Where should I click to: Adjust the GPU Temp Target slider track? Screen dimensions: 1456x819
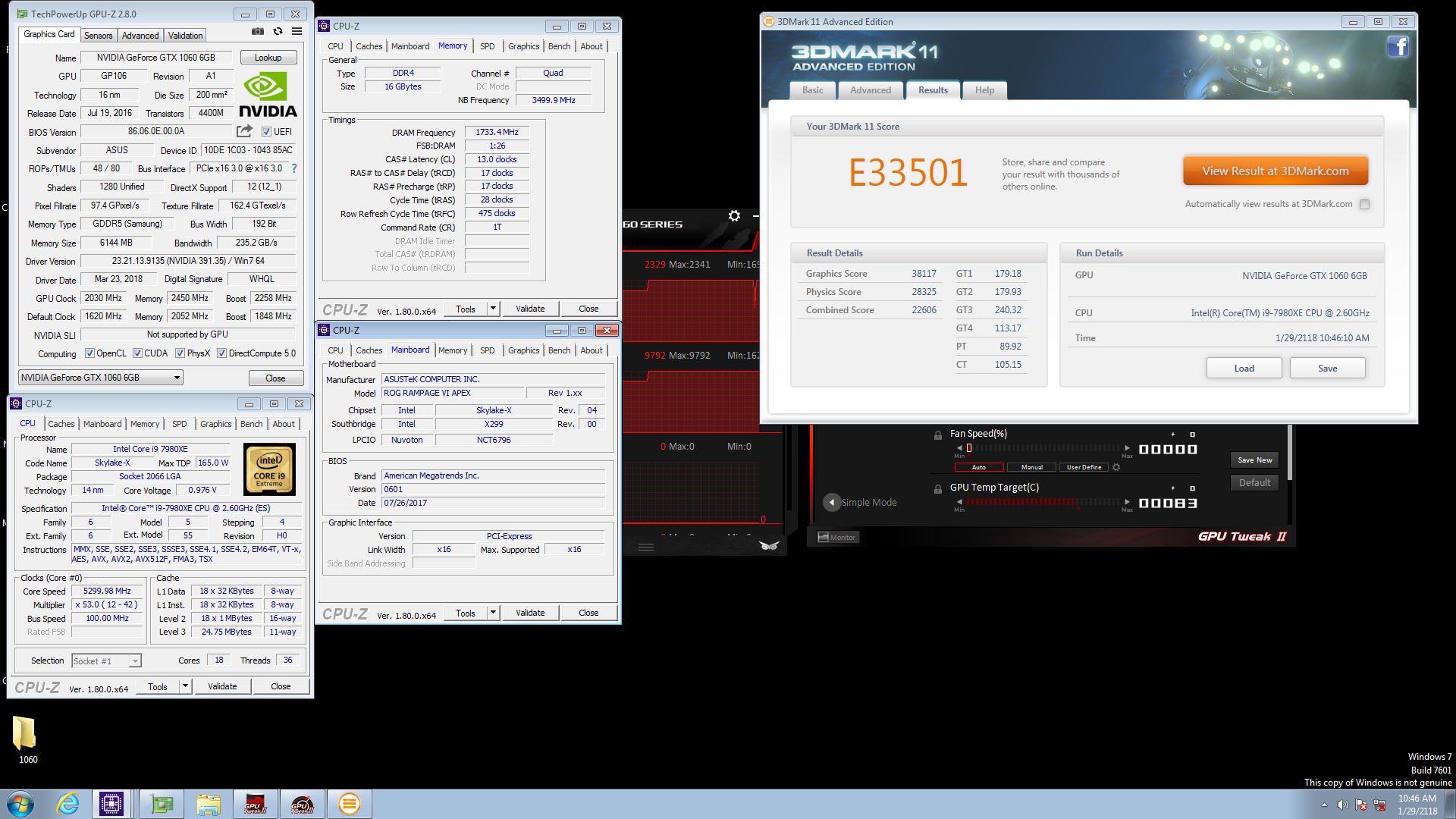click(1043, 502)
